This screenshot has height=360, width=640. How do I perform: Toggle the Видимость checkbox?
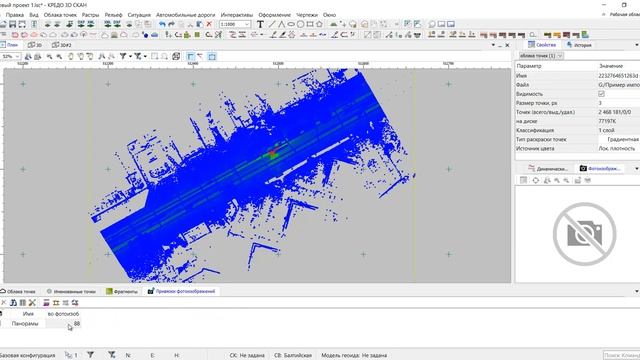pos(601,94)
